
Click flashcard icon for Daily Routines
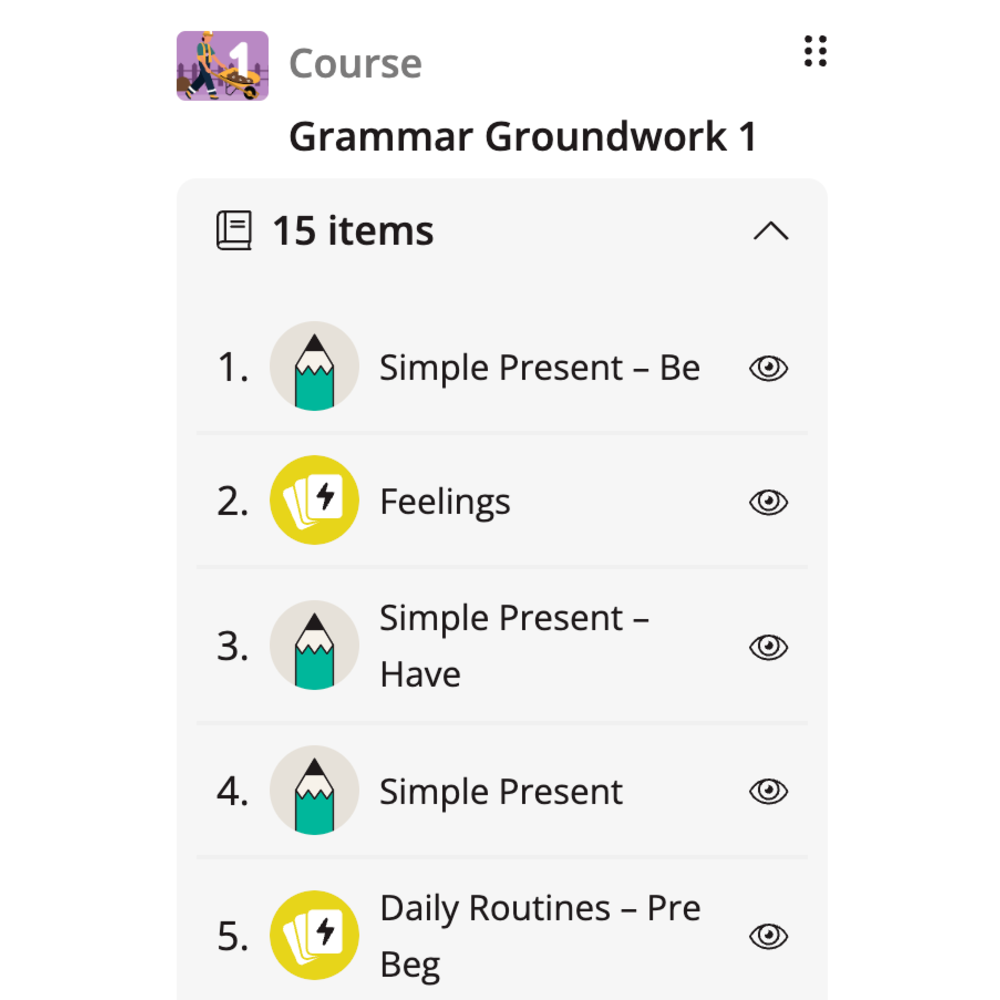(x=314, y=935)
